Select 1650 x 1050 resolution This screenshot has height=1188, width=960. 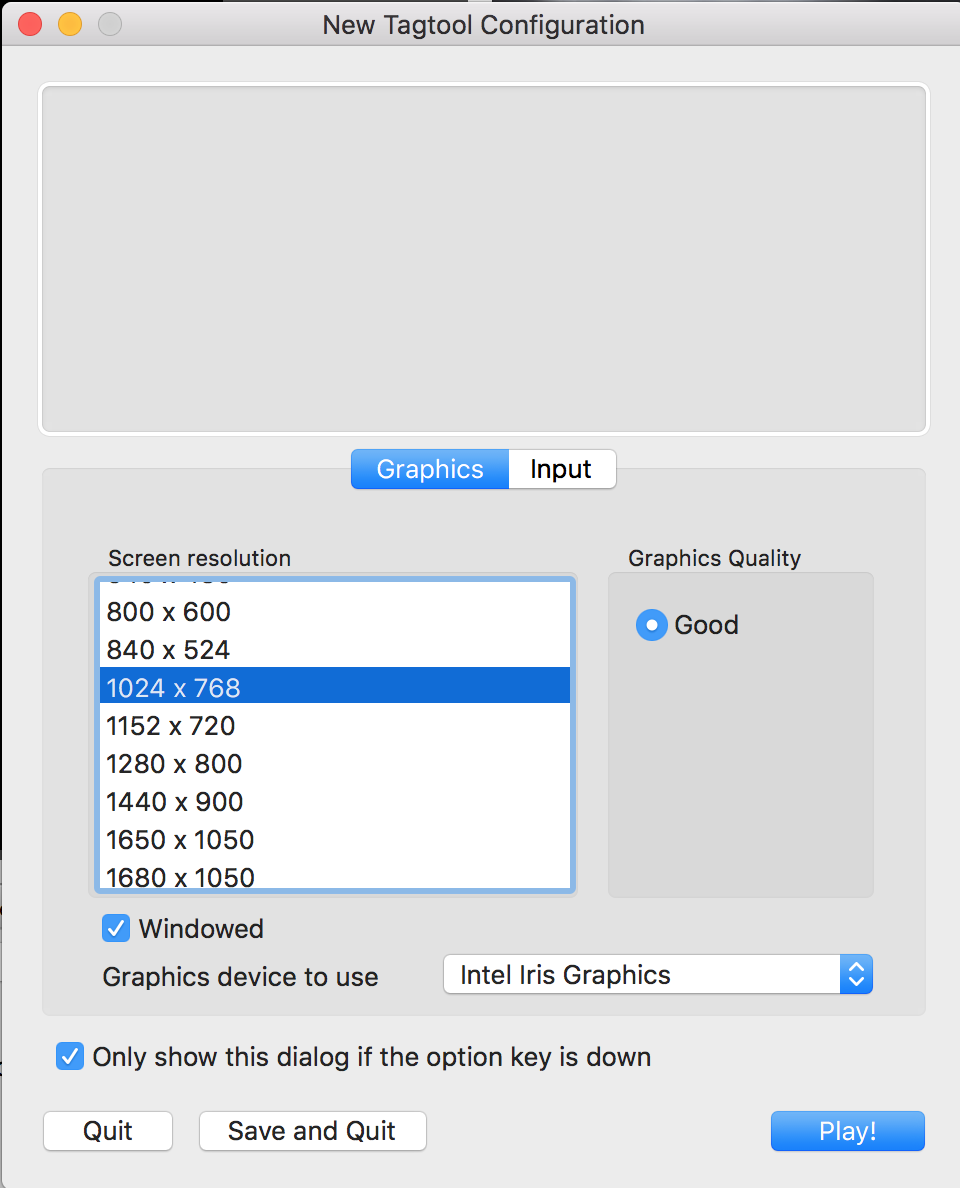point(180,839)
